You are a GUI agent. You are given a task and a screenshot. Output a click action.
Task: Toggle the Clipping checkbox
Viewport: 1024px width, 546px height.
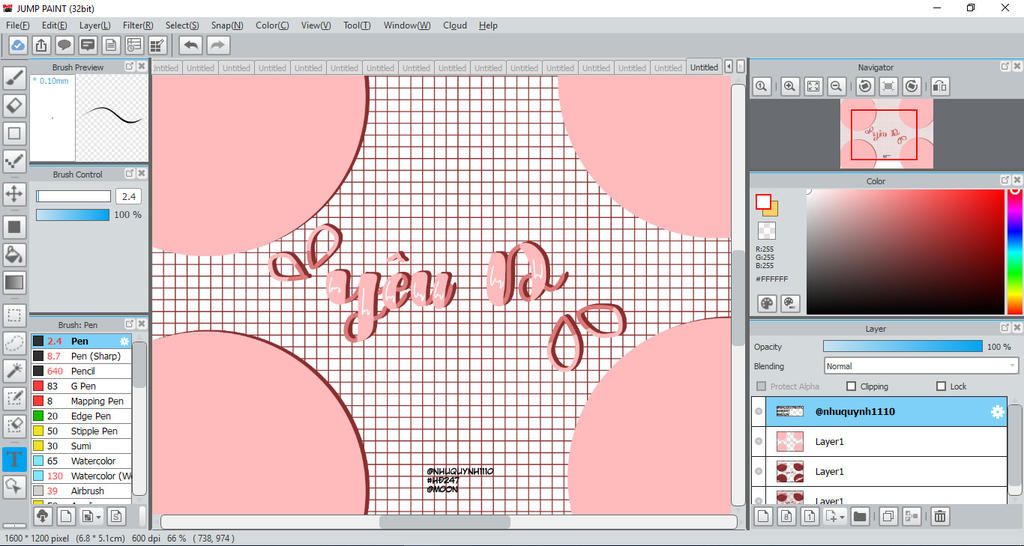pyautogui.click(x=851, y=386)
